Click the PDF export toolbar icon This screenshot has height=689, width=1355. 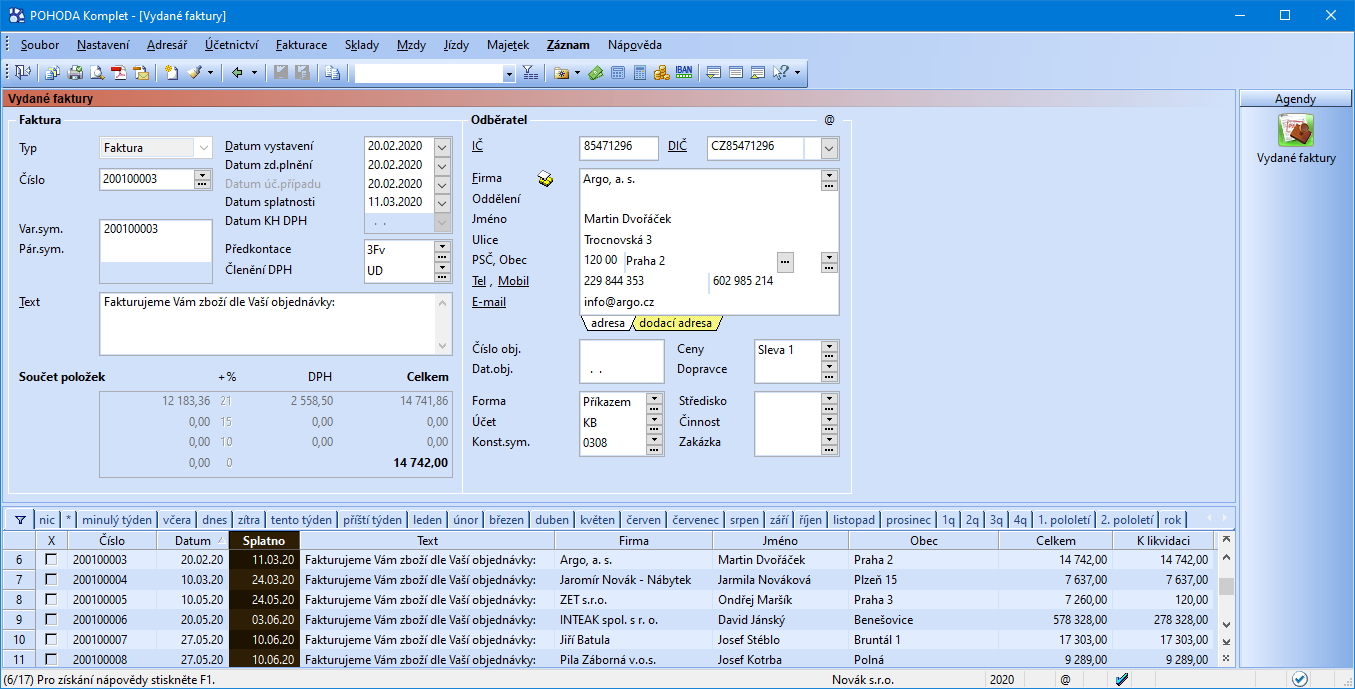pyautogui.click(x=119, y=73)
